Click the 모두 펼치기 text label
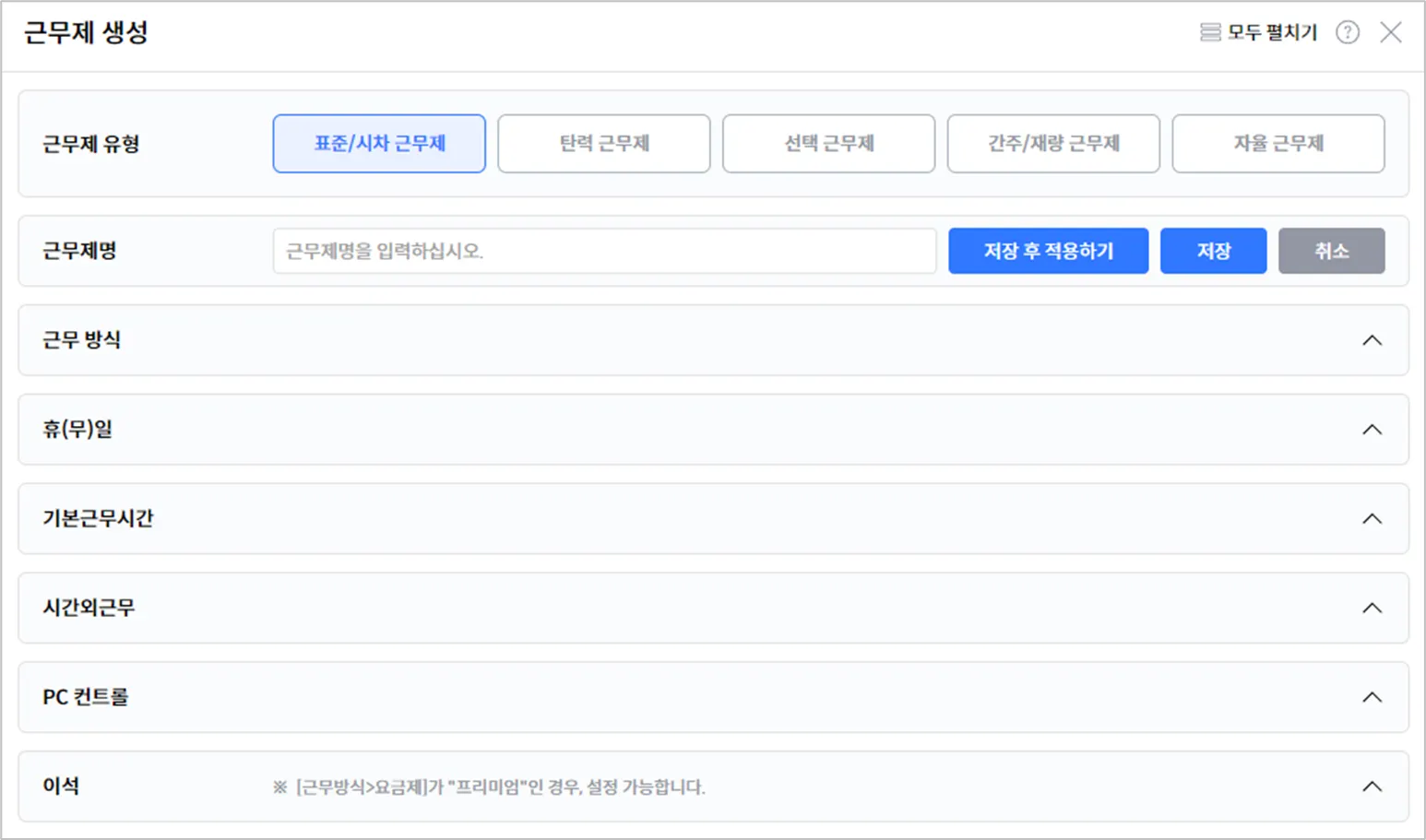Screen dimensions: 1426x840 (x=1272, y=33)
